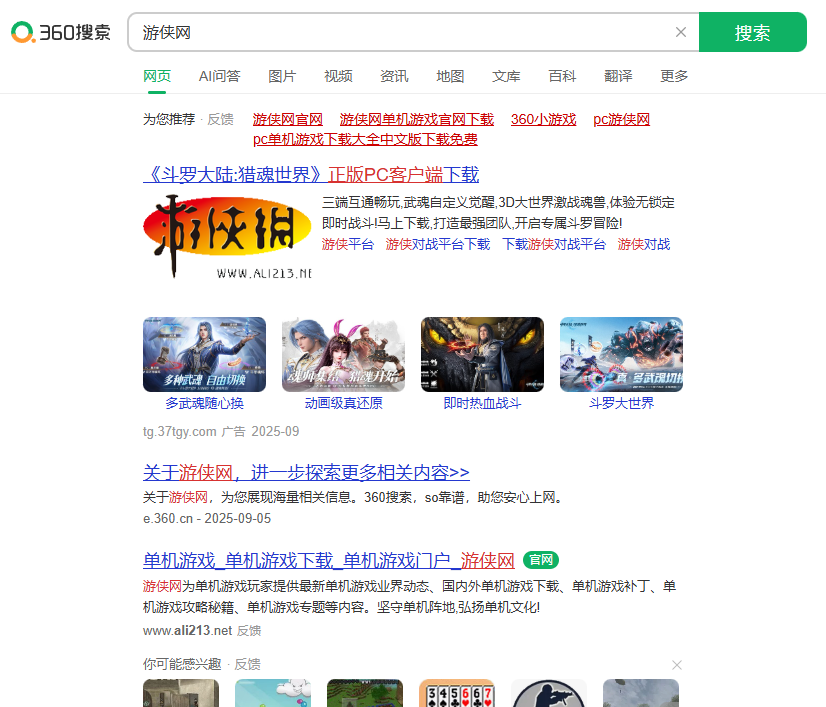Click the green 官网 badge
The image size is (826, 707).
(541, 560)
